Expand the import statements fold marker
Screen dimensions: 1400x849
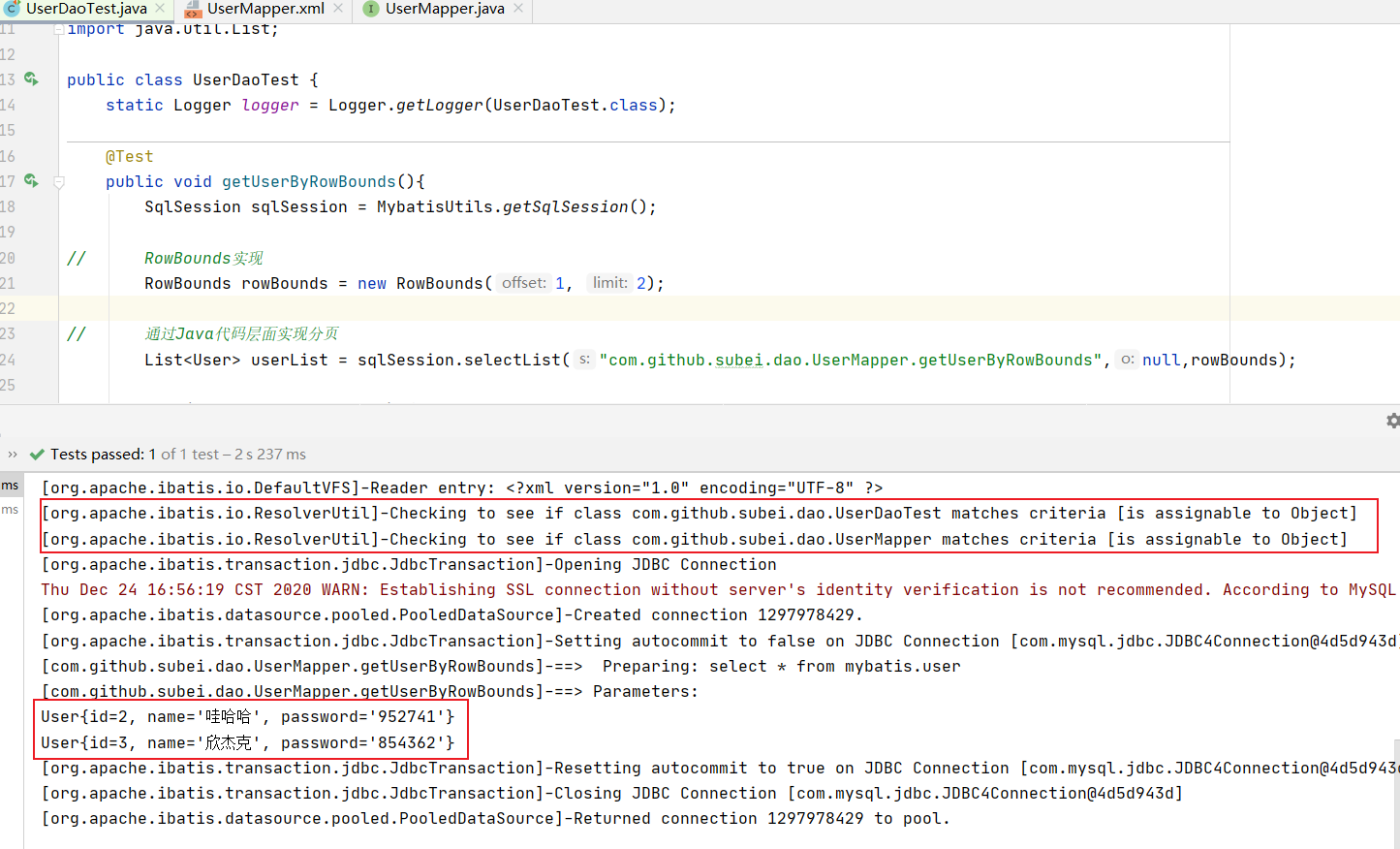(59, 29)
